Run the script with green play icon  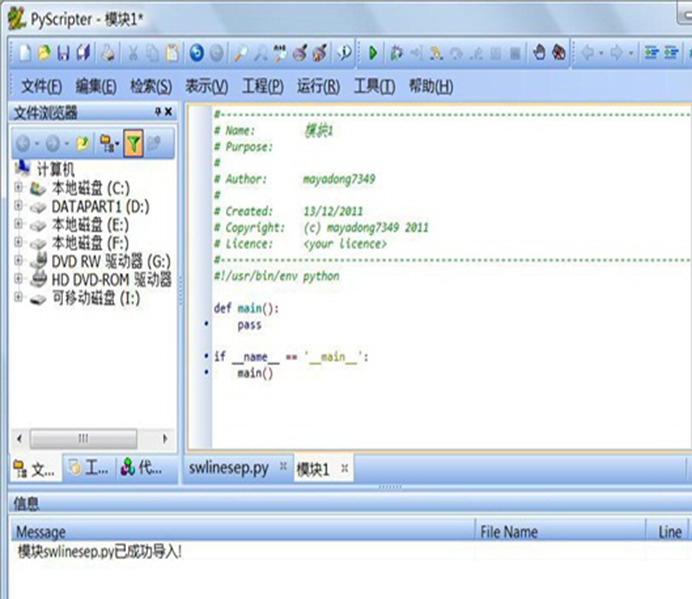(x=373, y=53)
